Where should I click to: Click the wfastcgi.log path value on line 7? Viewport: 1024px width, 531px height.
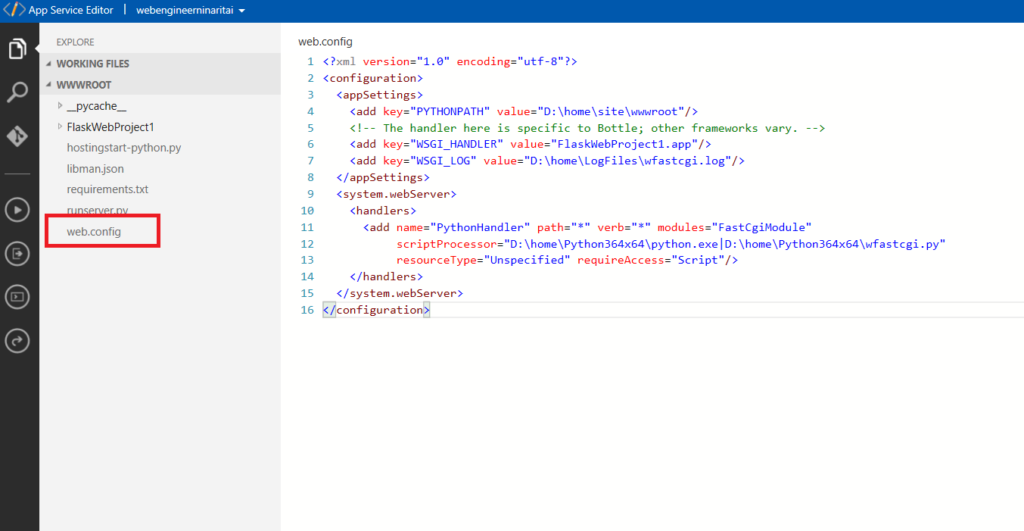click(628, 161)
